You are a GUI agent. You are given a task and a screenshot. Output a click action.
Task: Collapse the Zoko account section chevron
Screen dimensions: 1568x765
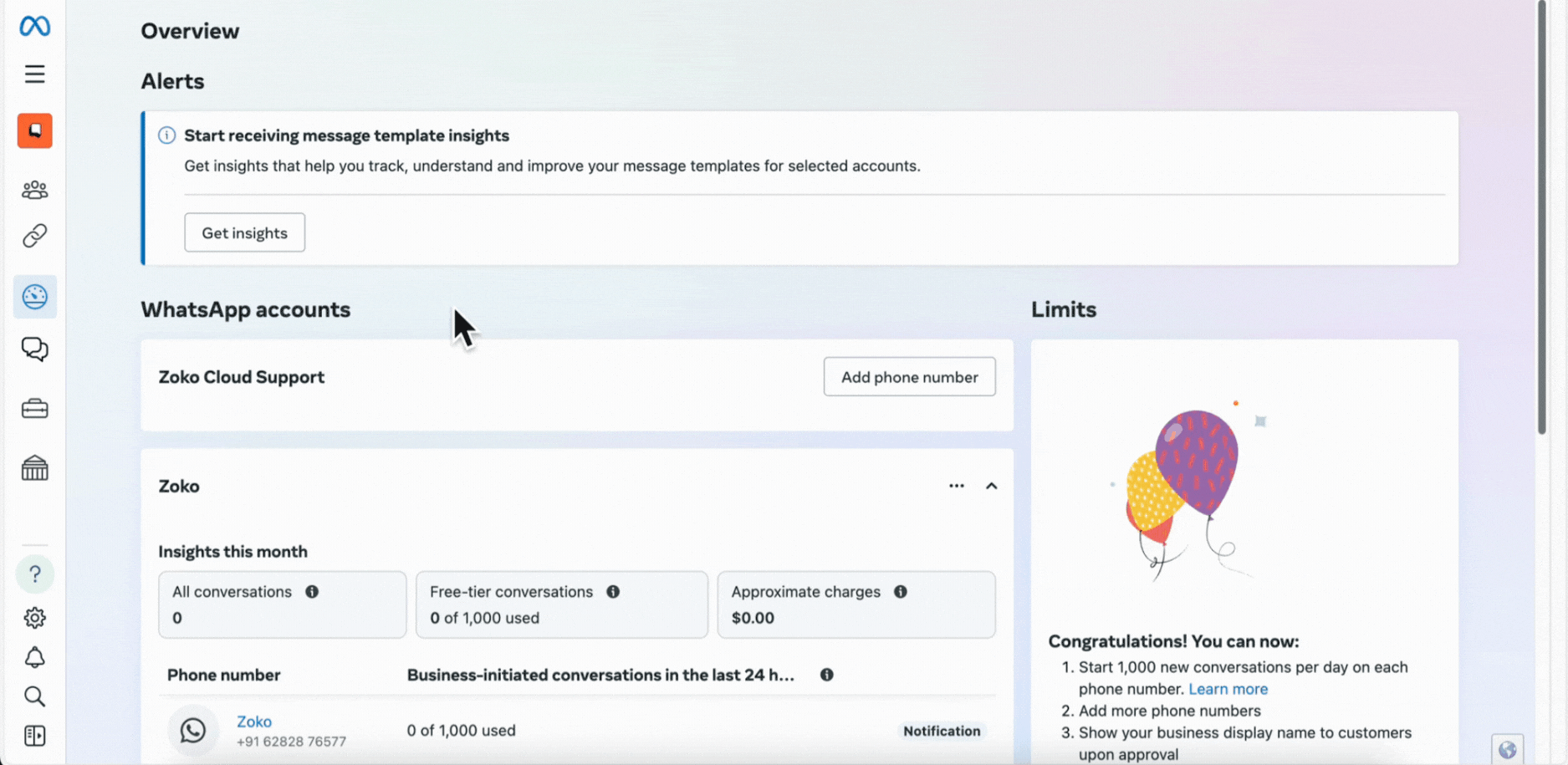992,486
